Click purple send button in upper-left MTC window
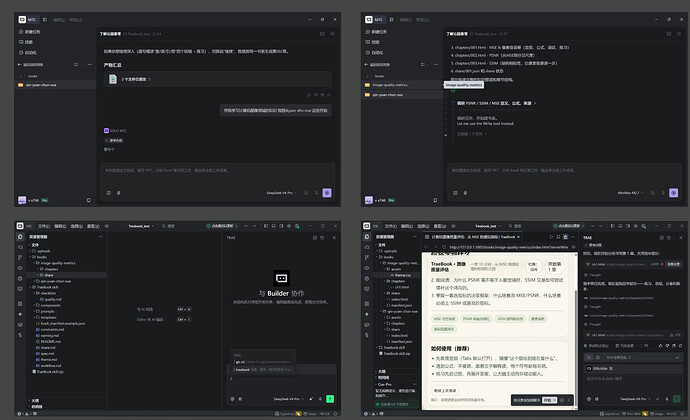The height and width of the screenshot is (420, 690). pyautogui.click(x=327, y=192)
